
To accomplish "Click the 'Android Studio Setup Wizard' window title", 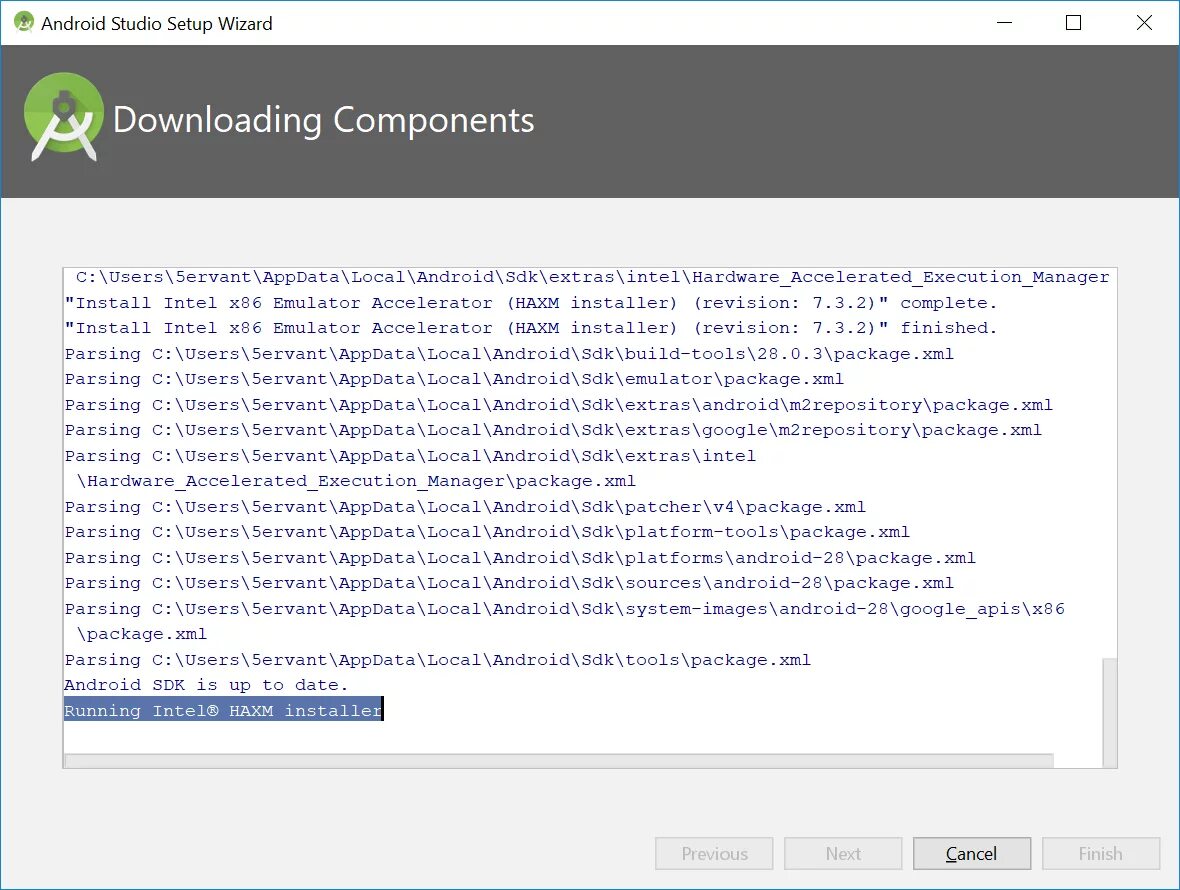I will pyautogui.click(x=157, y=23).
